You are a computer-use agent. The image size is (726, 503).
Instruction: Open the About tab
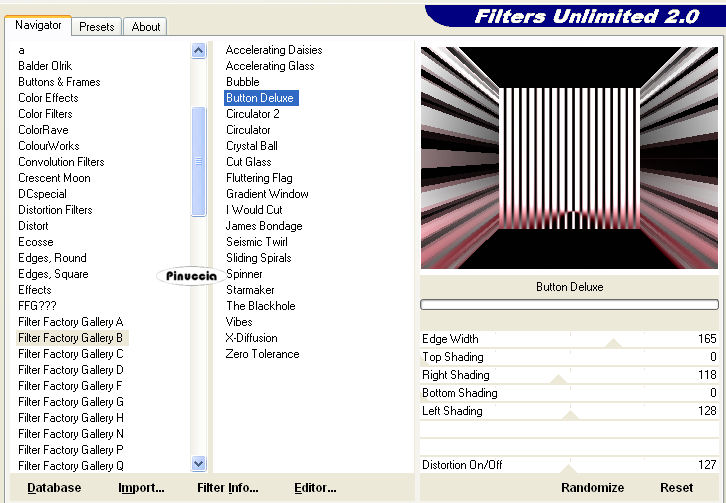(146, 27)
